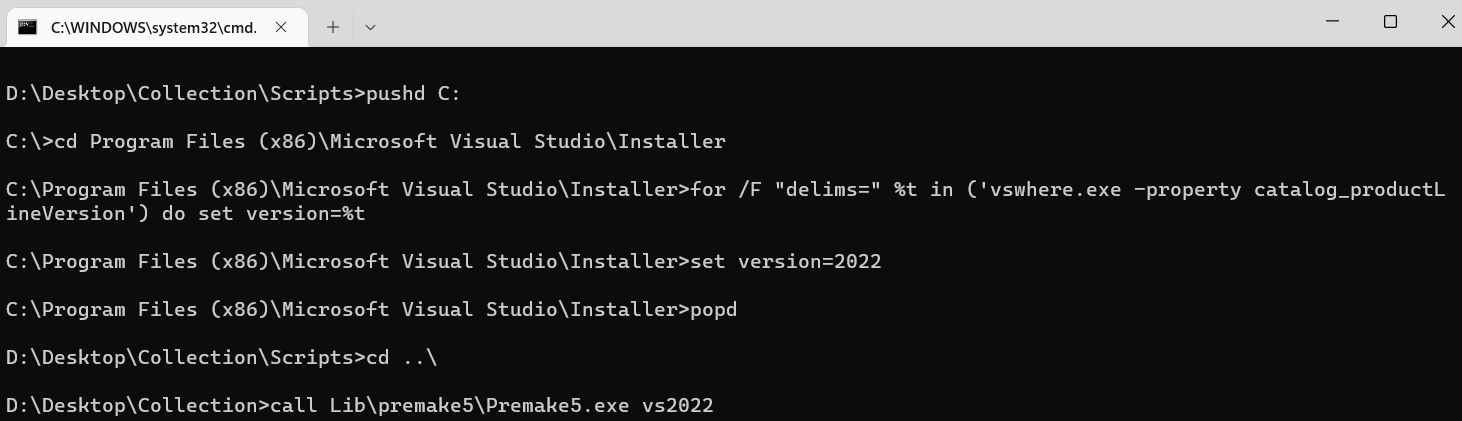Click the first 'D:\Desktop\Collection\Scripts>' prompt
Screen dimensions: 1462x421
point(186,94)
